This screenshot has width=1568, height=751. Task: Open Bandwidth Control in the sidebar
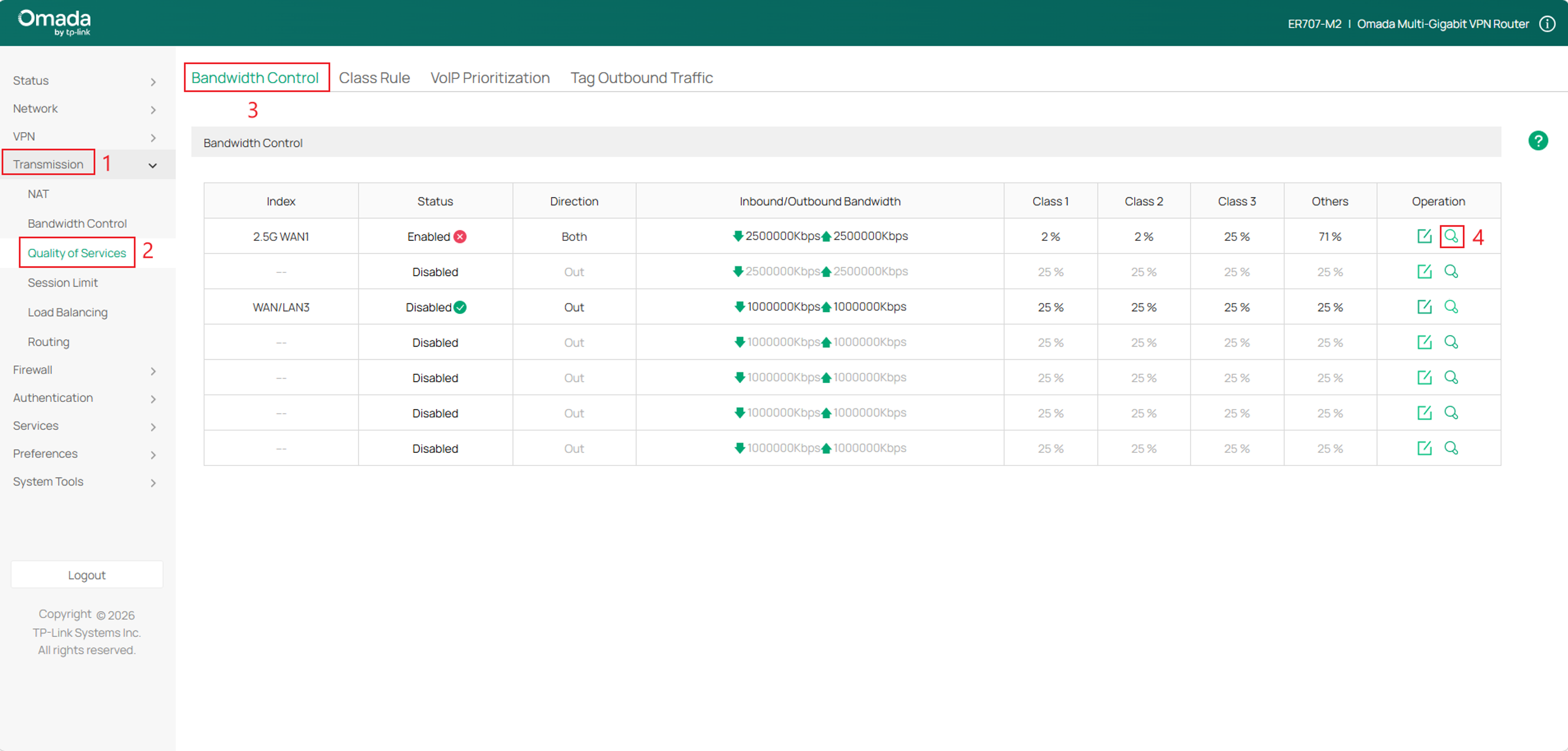pyautogui.click(x=77, y=224)
